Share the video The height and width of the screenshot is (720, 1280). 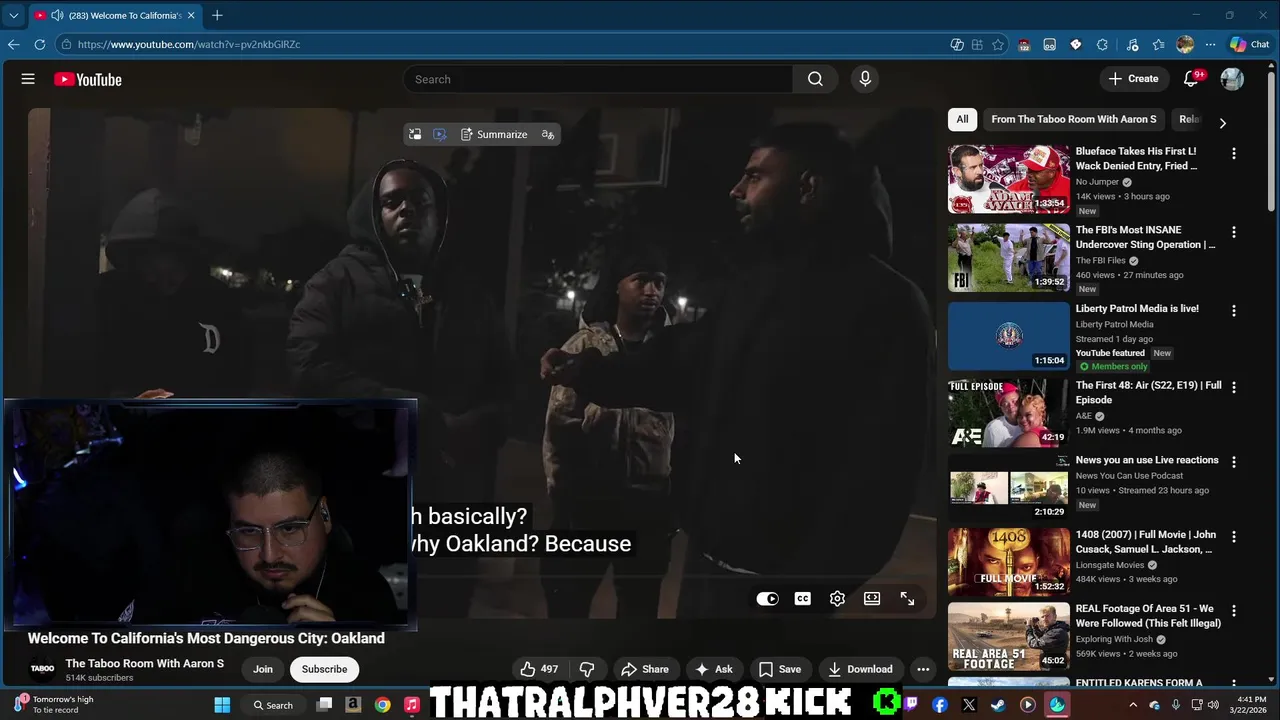click(x=645, y=669)
